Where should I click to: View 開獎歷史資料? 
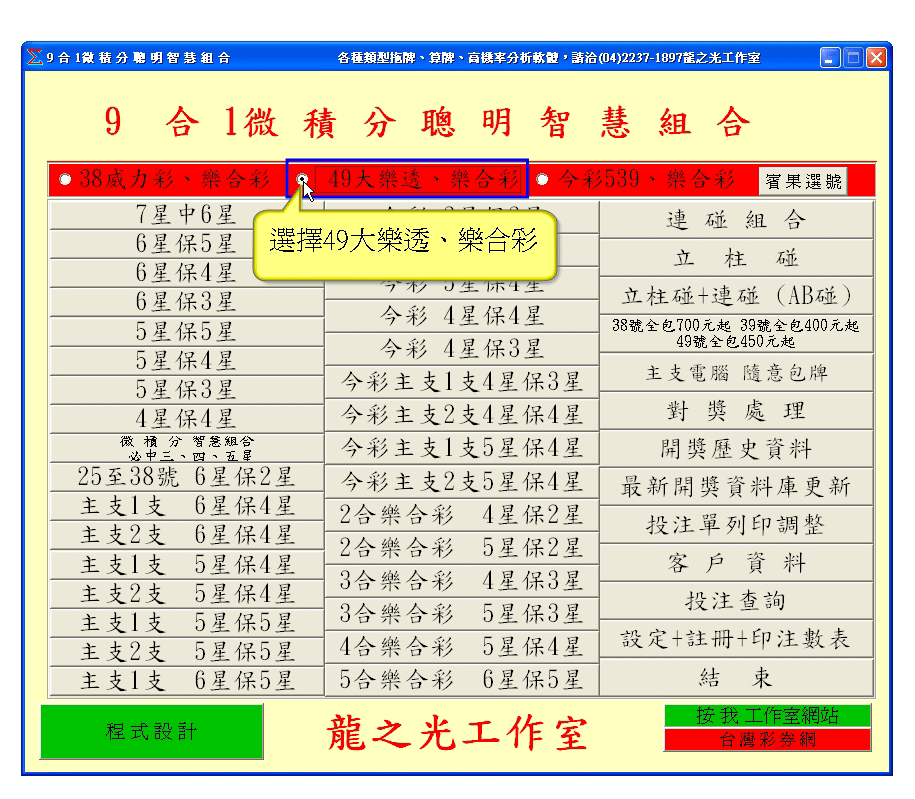tap(736, 449)
